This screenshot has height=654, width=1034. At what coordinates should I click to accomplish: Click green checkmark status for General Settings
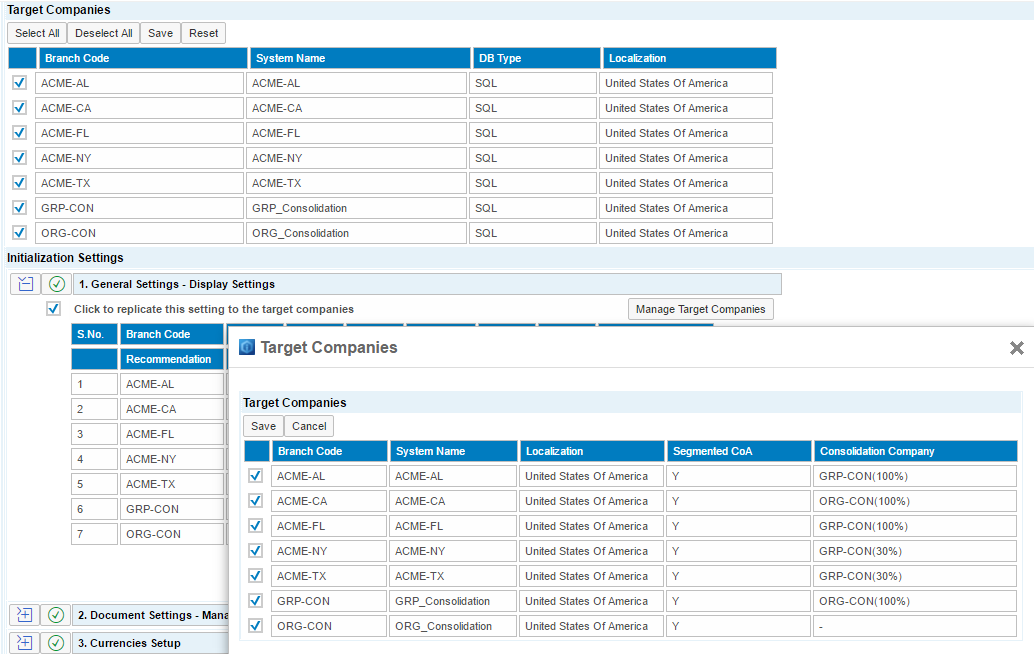pyautogui.click(x=57, y=284)
